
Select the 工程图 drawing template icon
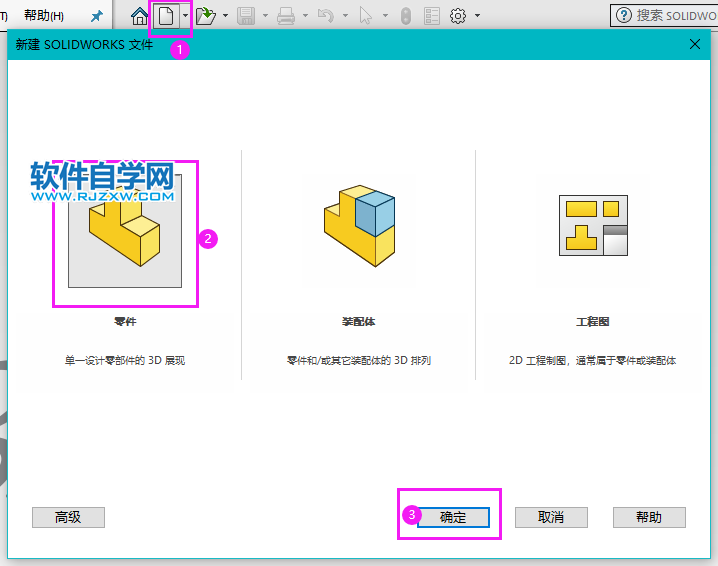click(x=593, y=225)
